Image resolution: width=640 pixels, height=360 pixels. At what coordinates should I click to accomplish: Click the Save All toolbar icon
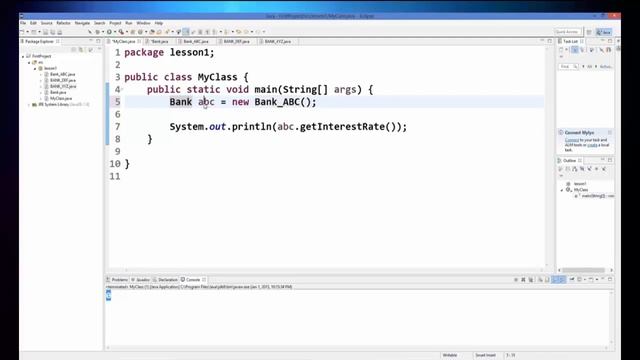(53, 32)
